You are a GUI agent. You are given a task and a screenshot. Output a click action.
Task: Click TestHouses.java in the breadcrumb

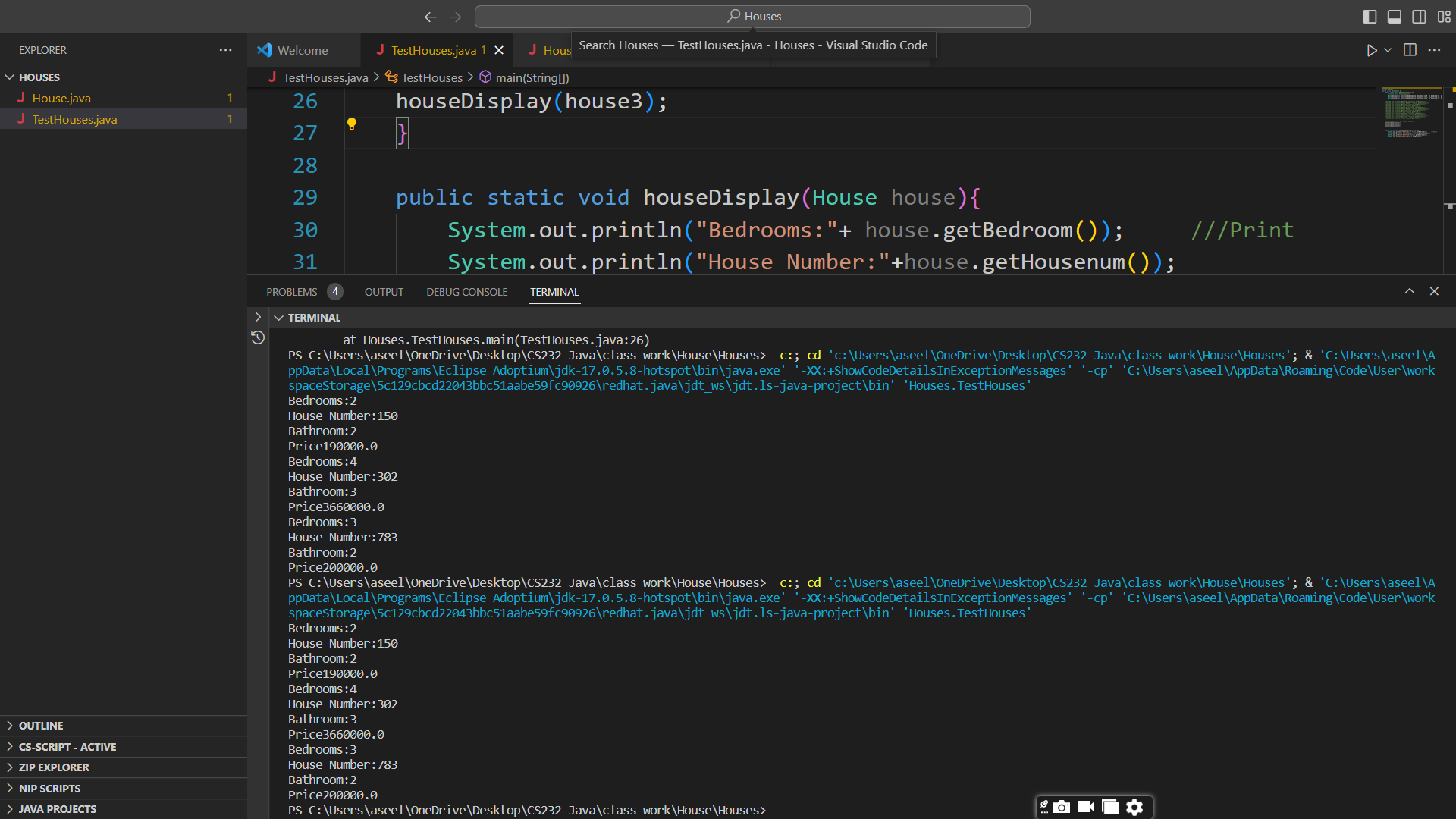(x=325, y=77)
